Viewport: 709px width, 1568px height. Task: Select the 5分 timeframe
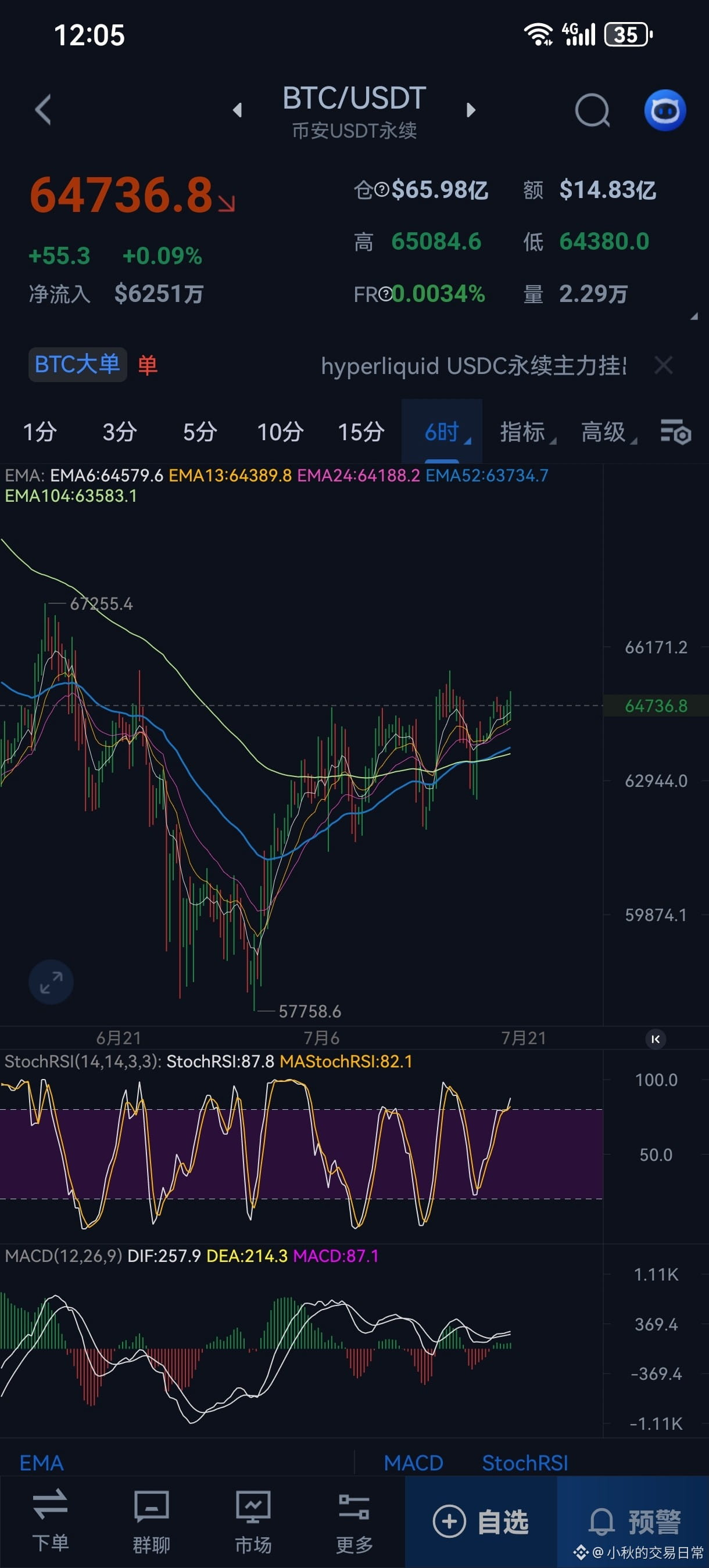coord(200,432)
